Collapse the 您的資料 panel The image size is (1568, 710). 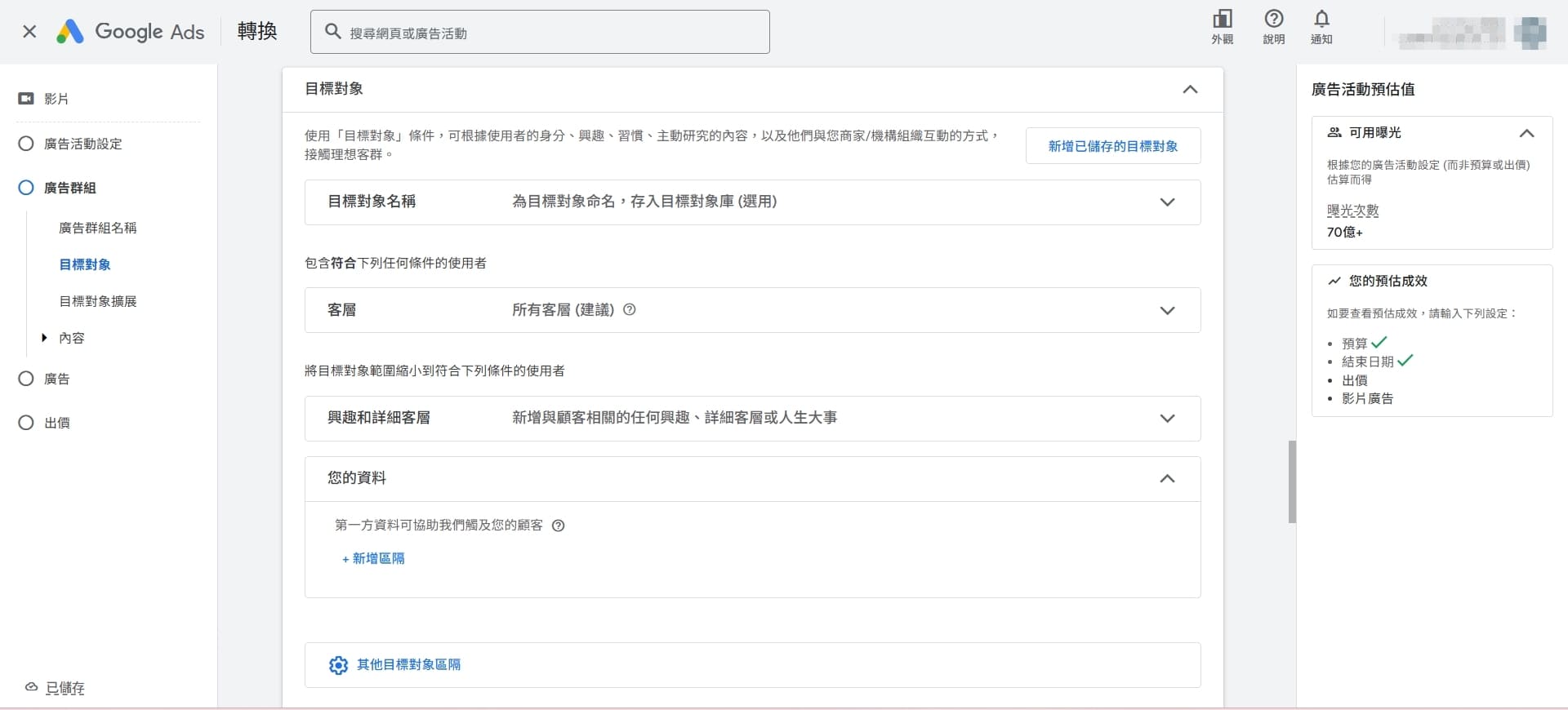pos(1167,479)
